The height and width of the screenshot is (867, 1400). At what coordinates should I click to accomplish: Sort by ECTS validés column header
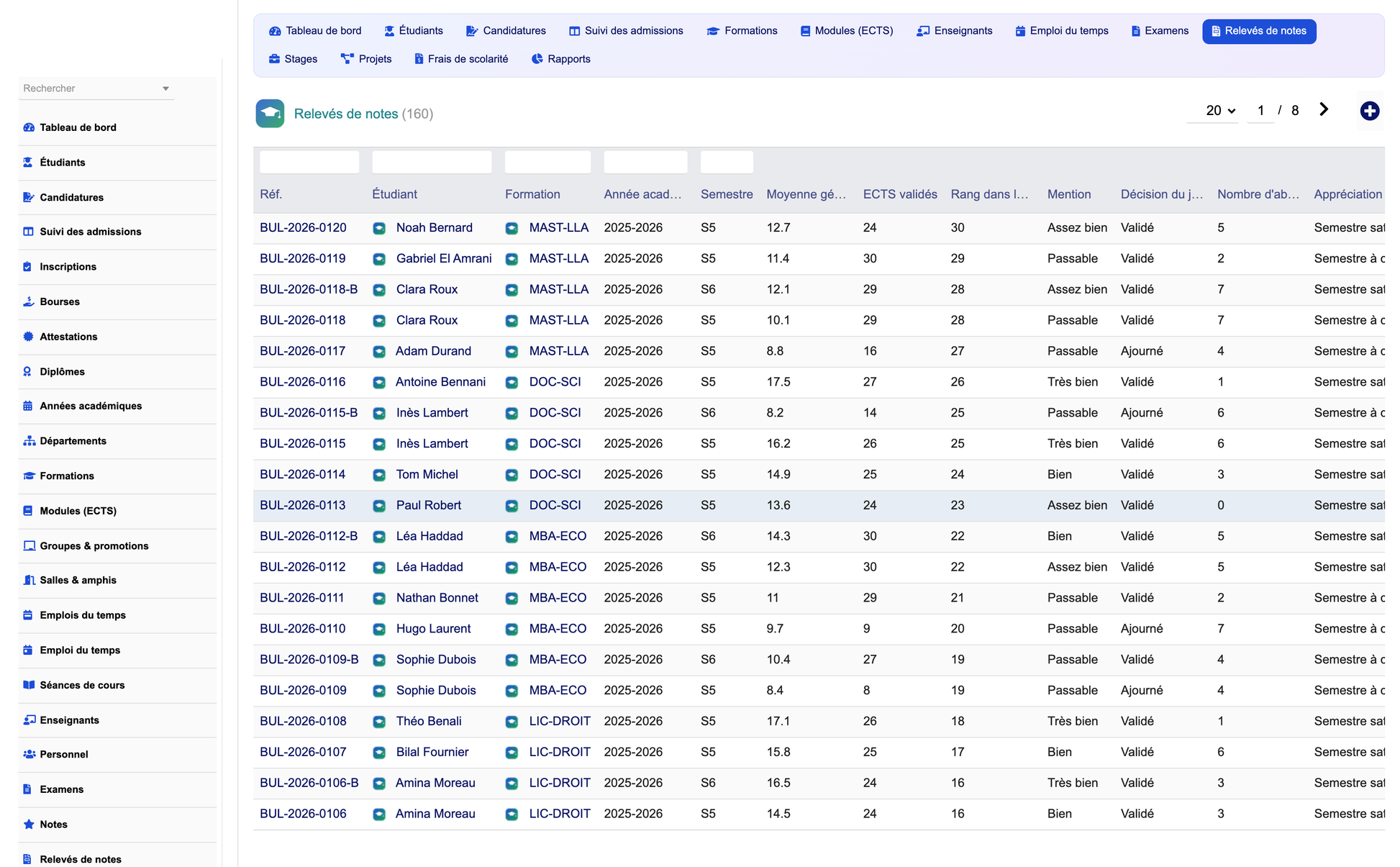pos(900,194)
